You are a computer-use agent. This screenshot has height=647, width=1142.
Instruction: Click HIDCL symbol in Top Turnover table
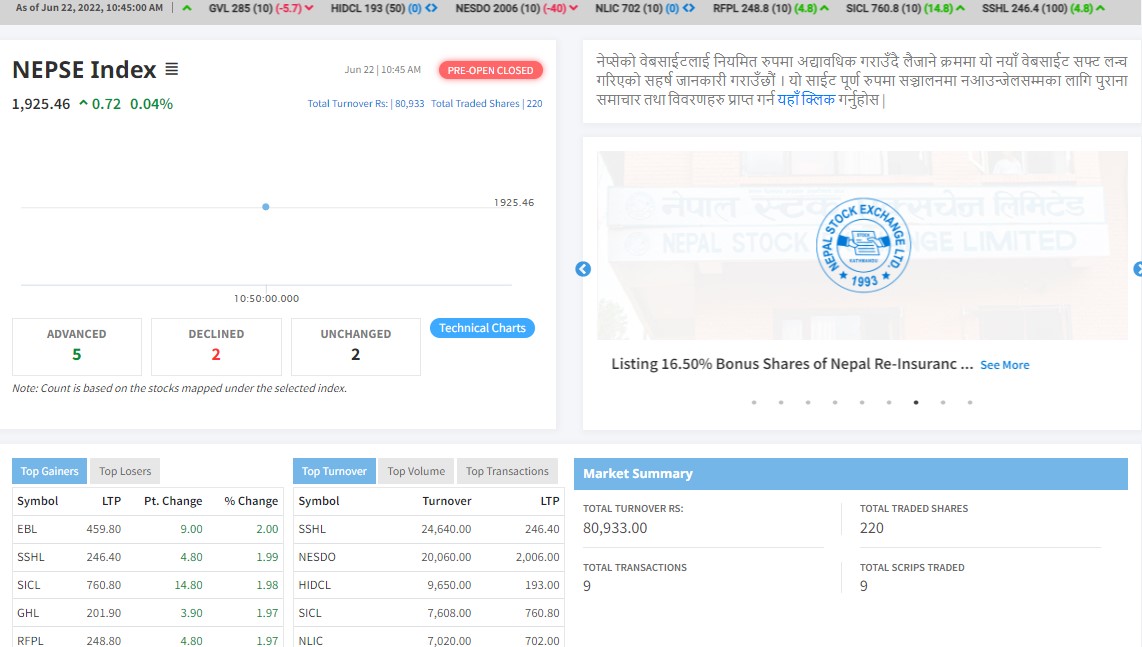(315, 585)
